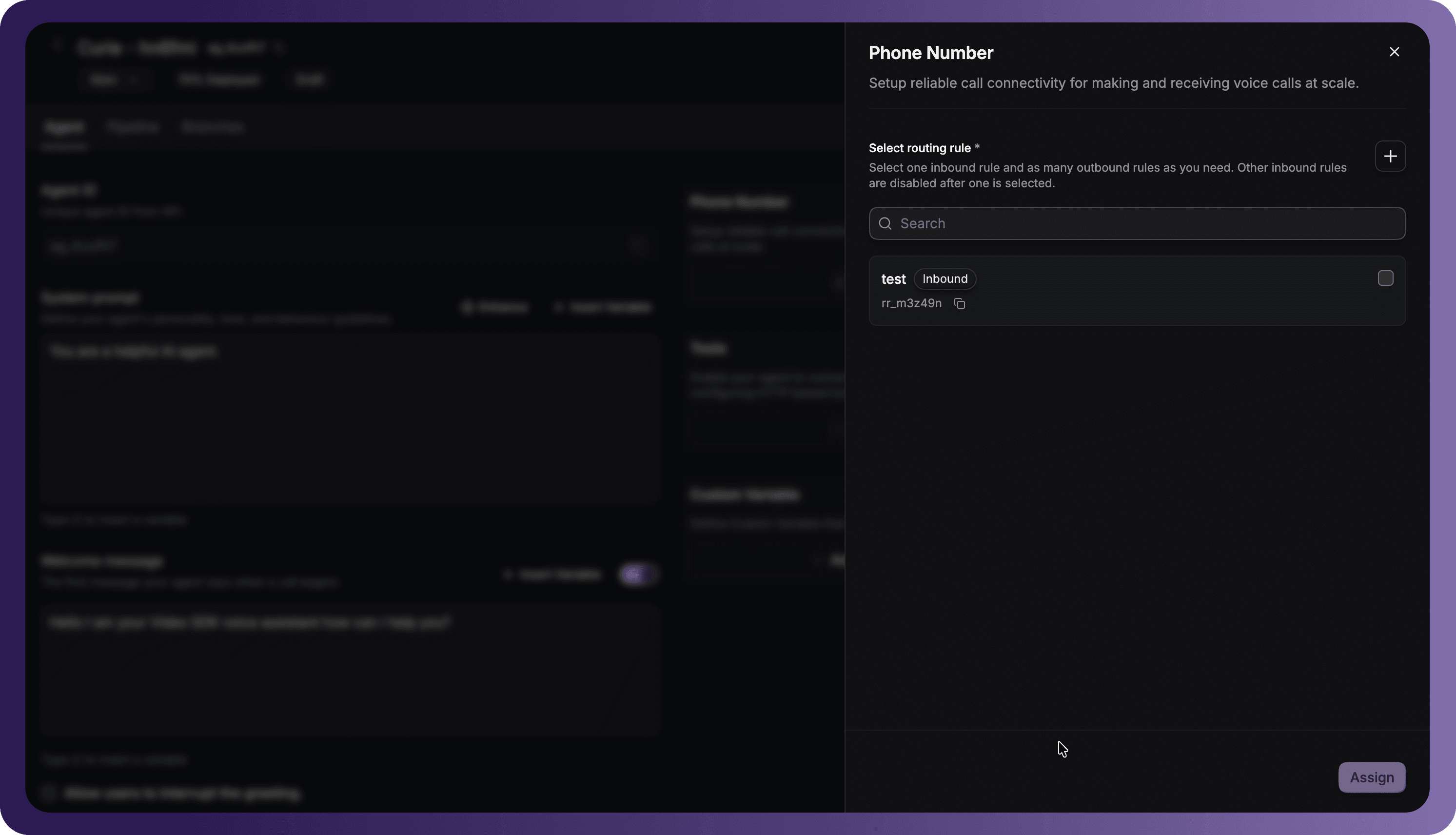Toggle the blurred Welcome message switch
Viewport: 1456px width, 835px height.
click(637, 574)
